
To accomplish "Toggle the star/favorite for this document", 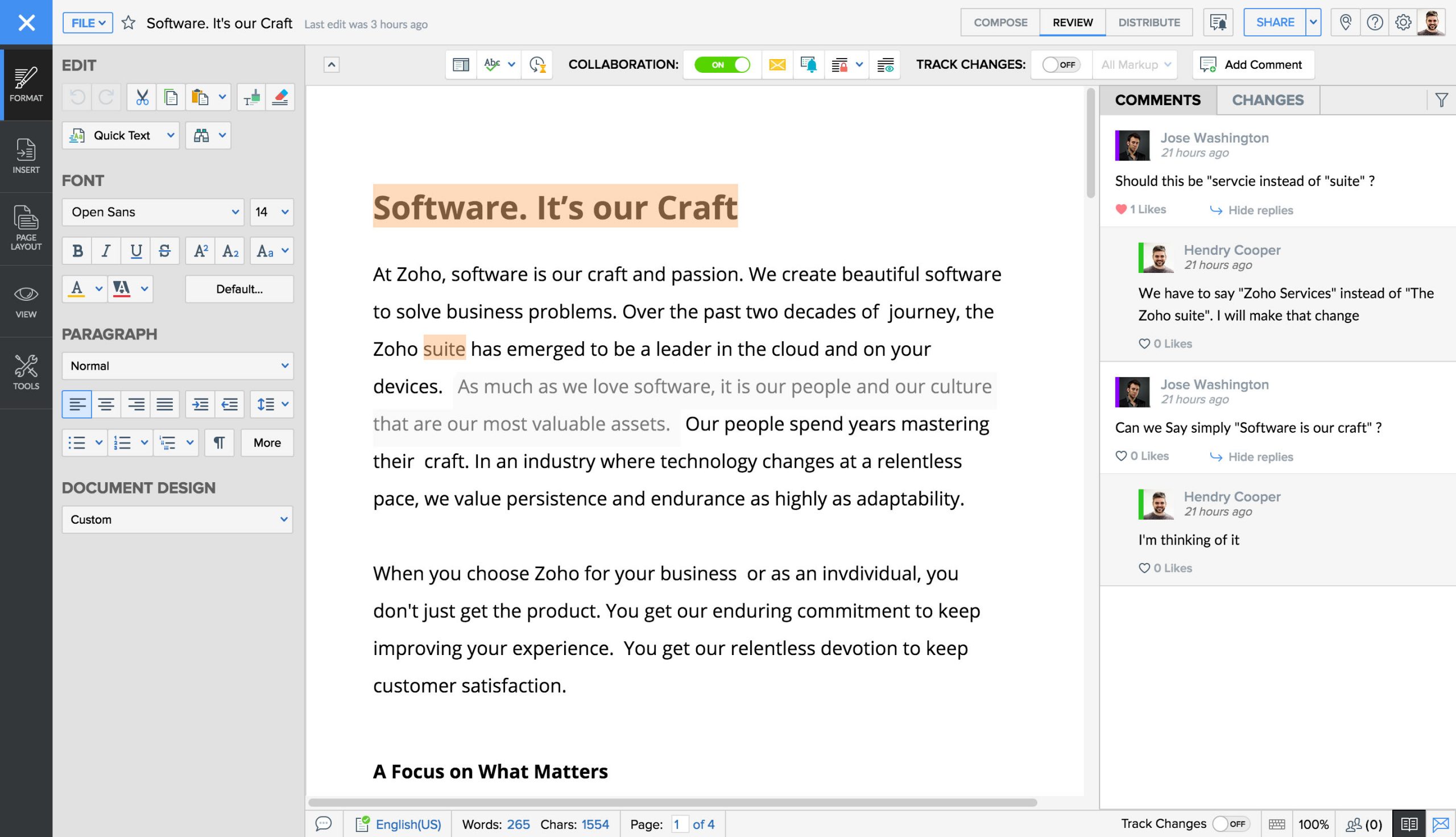I will pos(127,22).
